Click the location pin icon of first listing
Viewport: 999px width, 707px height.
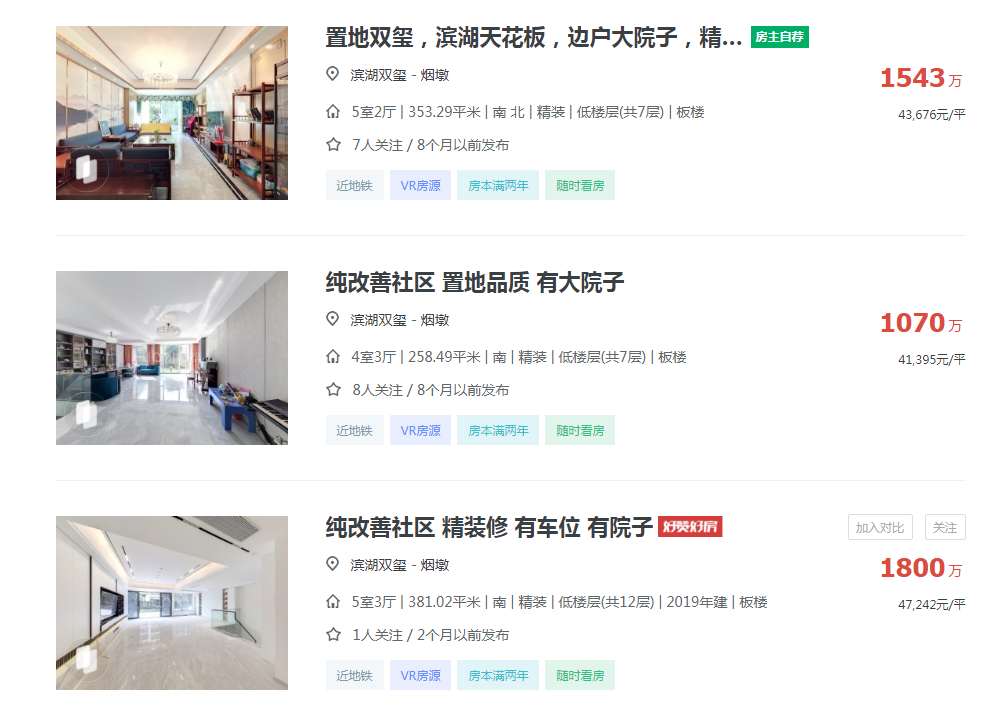(x=333, y=74)
